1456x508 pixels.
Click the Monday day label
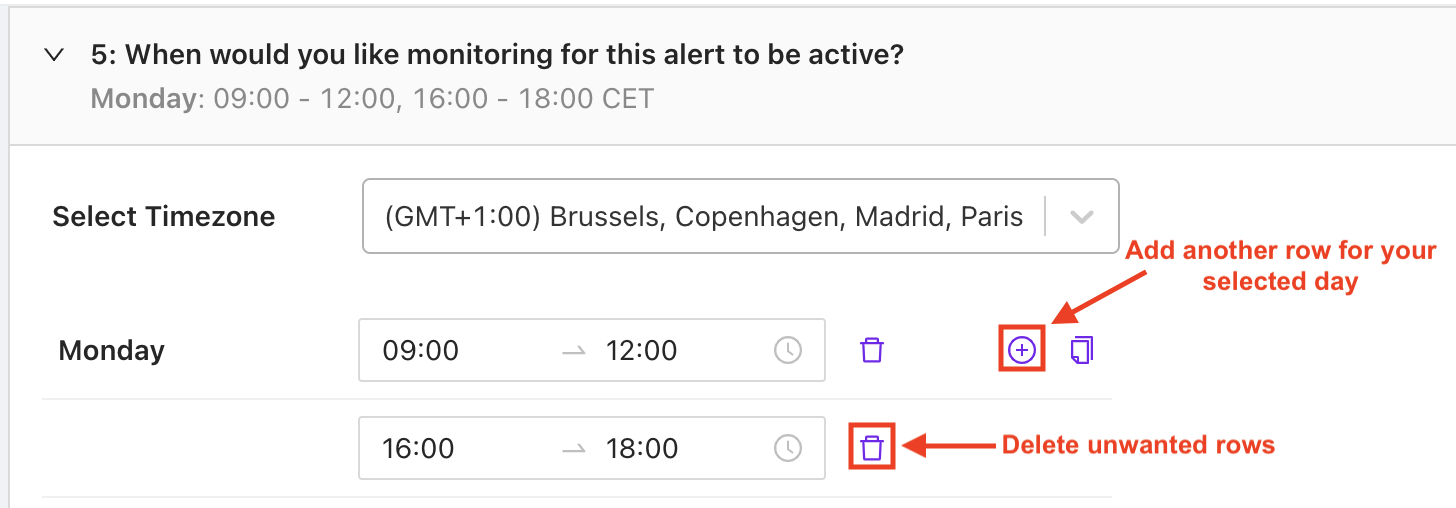pos(112,351)
